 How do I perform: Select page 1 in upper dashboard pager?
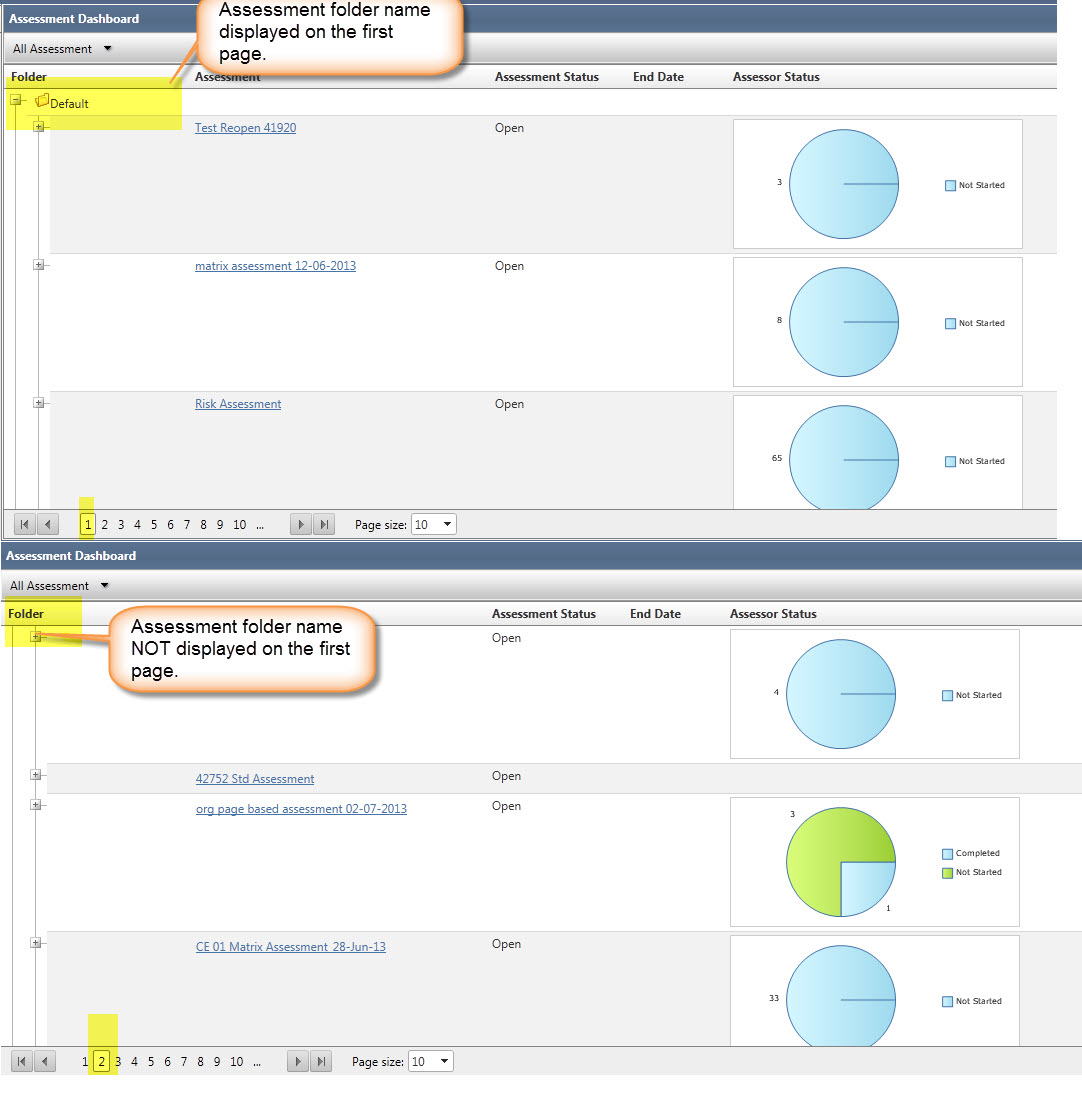pos(87,524)
